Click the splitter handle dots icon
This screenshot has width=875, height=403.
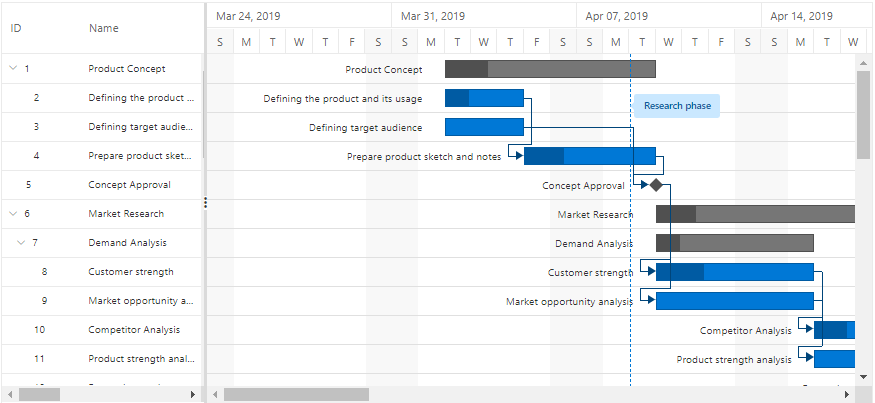pos(205,202)
